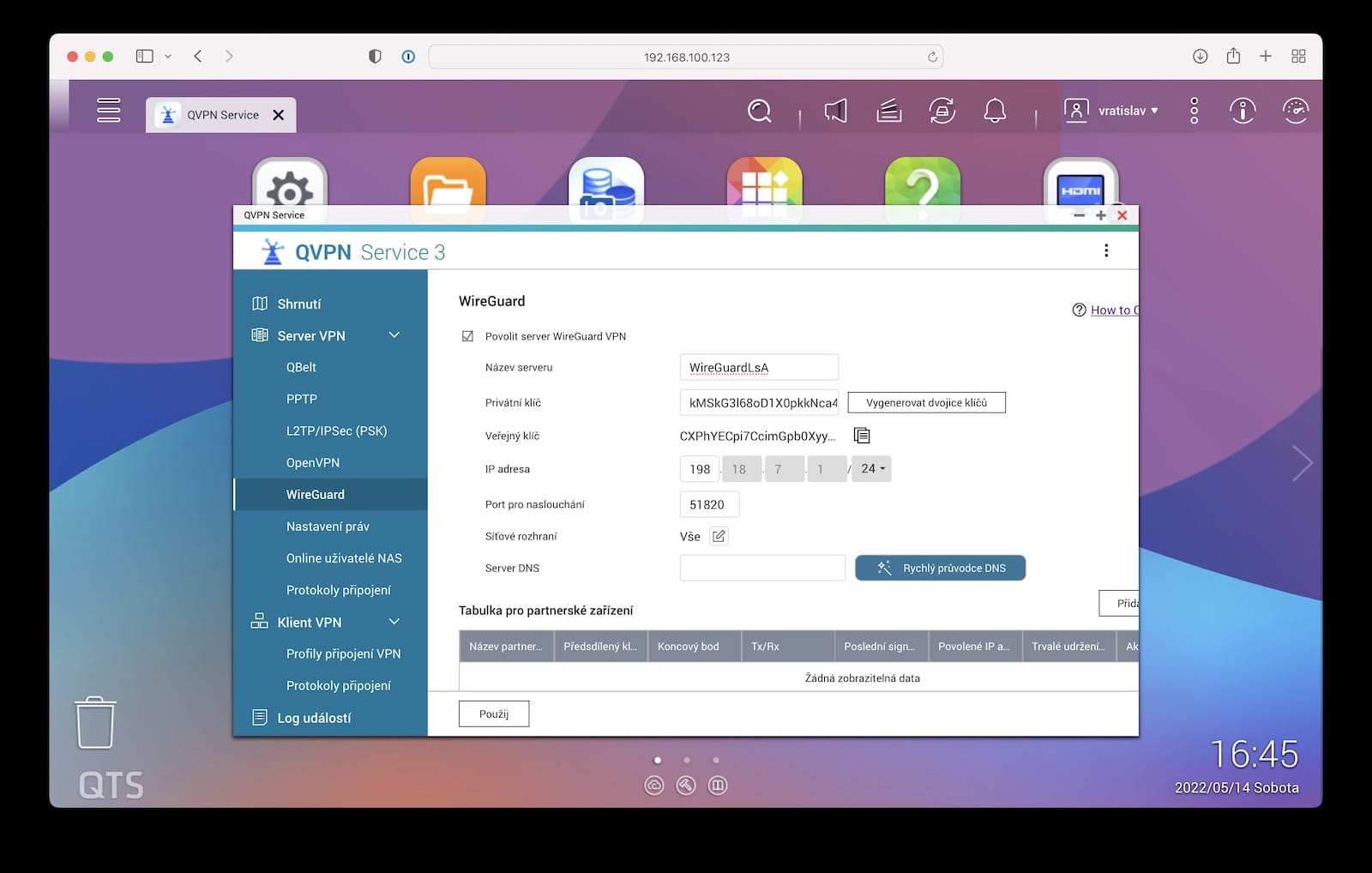Collapse the Server VPN section chevron
The height and width of the screenshot is (873, 1372).
pyautogui.click(x=394, y=335)
